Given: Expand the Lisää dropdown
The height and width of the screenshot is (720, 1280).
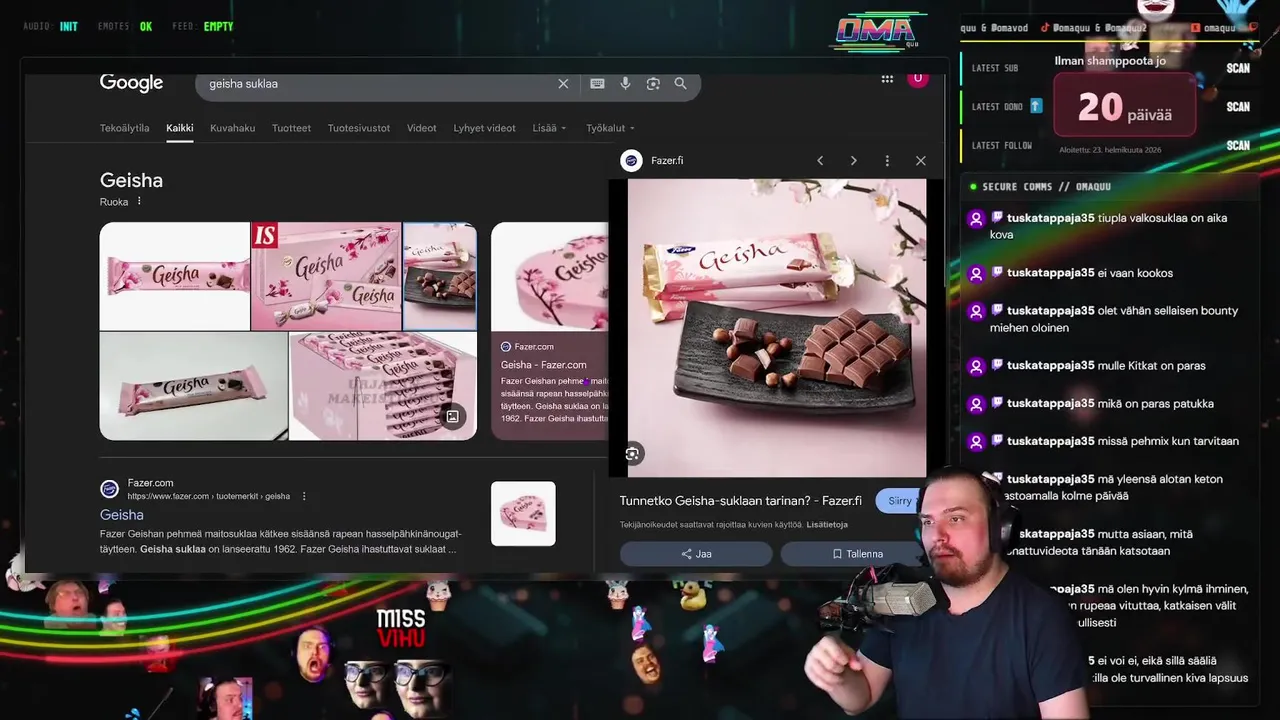Looking at the screenshot, I should click(x=549, y=128).
